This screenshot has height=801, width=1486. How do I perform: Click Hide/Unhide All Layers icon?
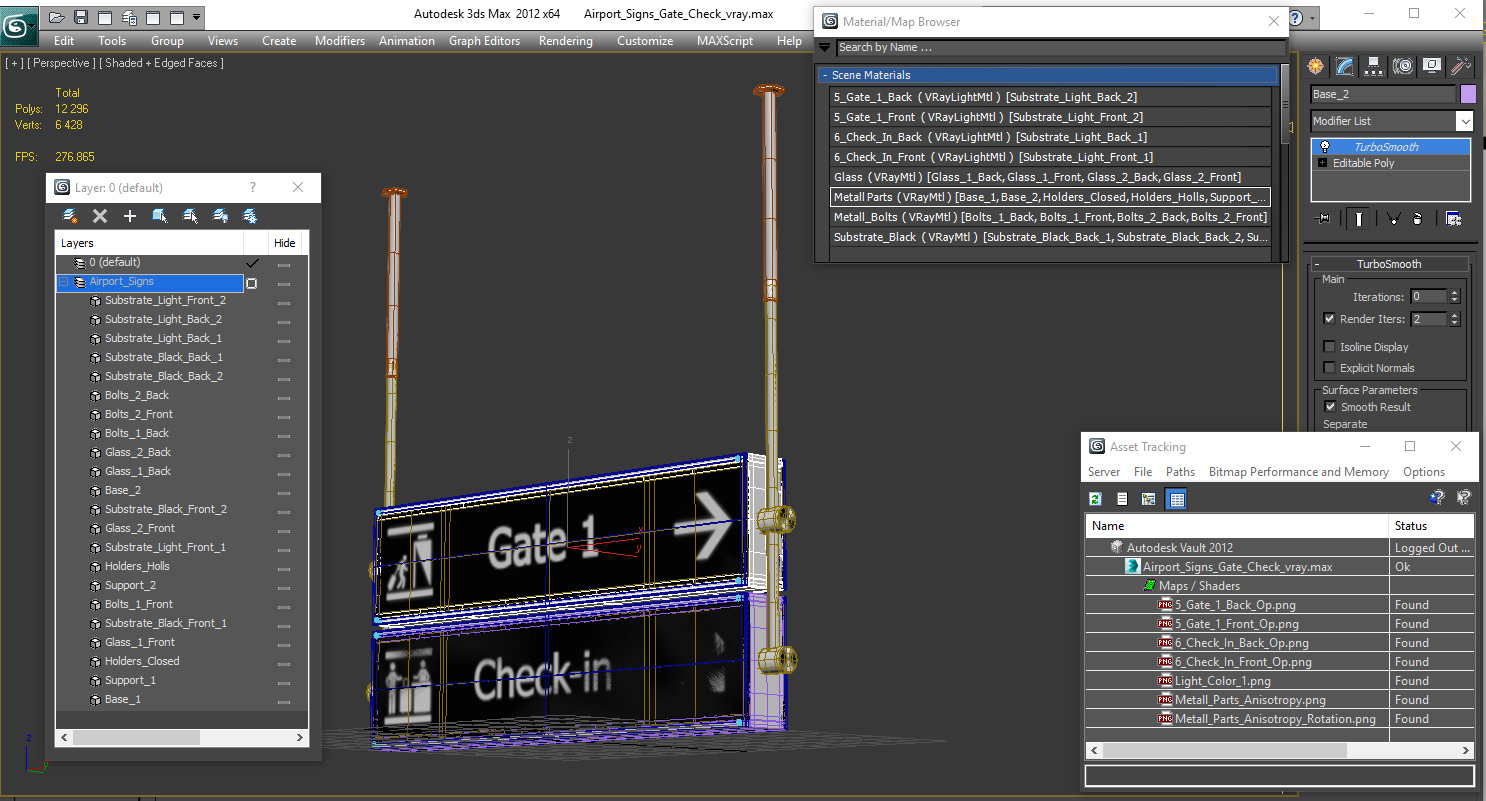coord(220,216)
